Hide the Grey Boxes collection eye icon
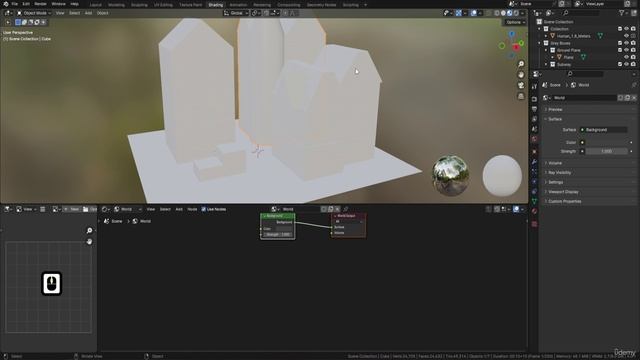 pyautogui.click(x=627, y=43)
